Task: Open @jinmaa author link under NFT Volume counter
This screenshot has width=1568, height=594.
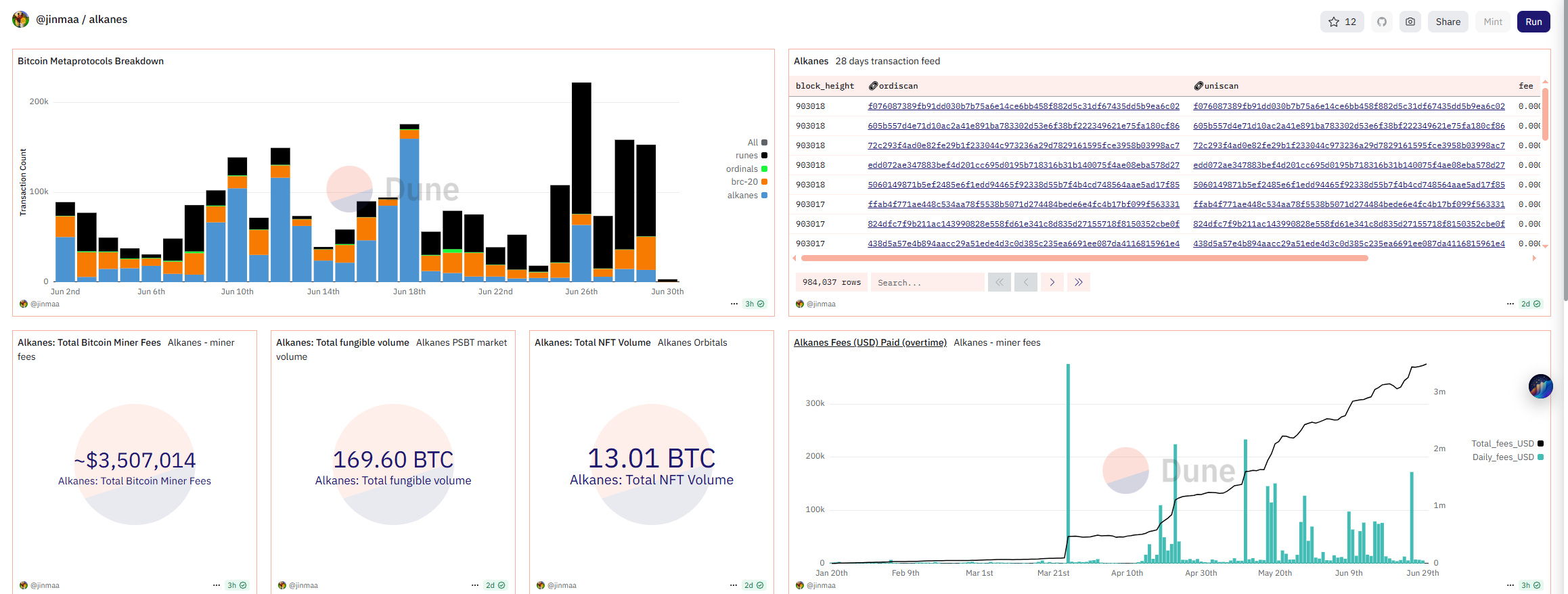Action: click(562, 585)
